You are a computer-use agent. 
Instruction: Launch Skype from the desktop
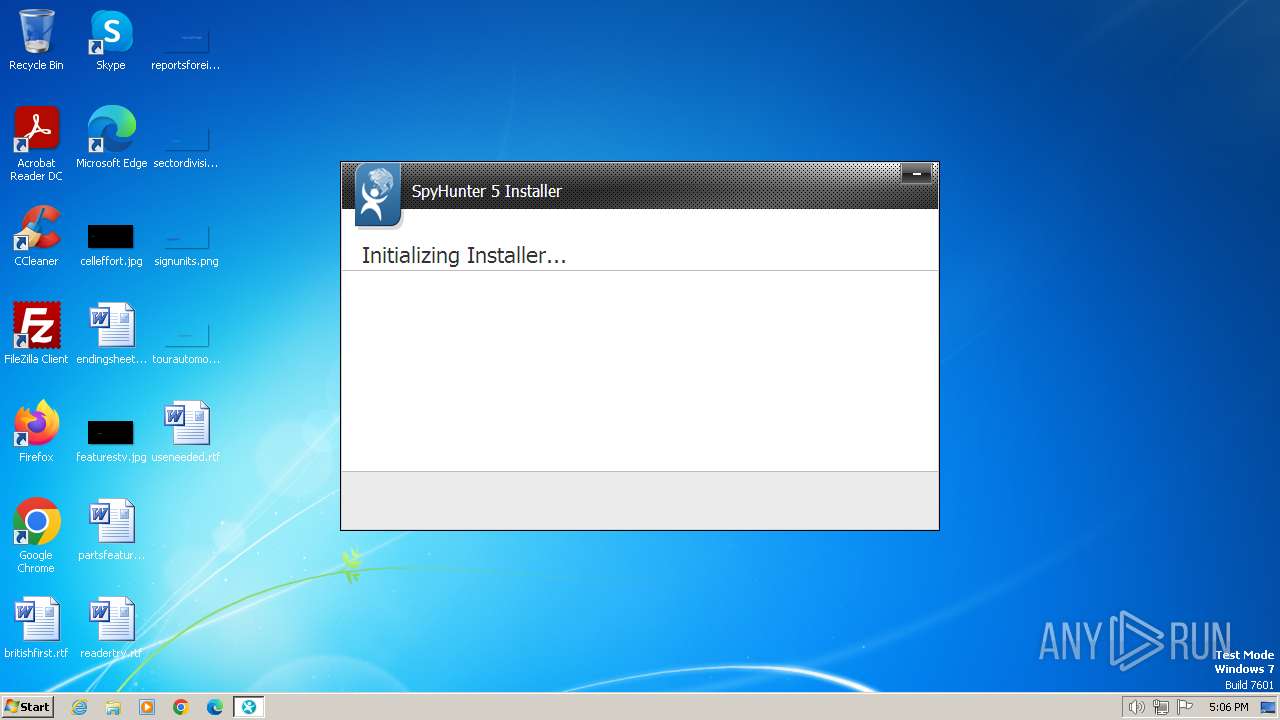coord(111,40)
